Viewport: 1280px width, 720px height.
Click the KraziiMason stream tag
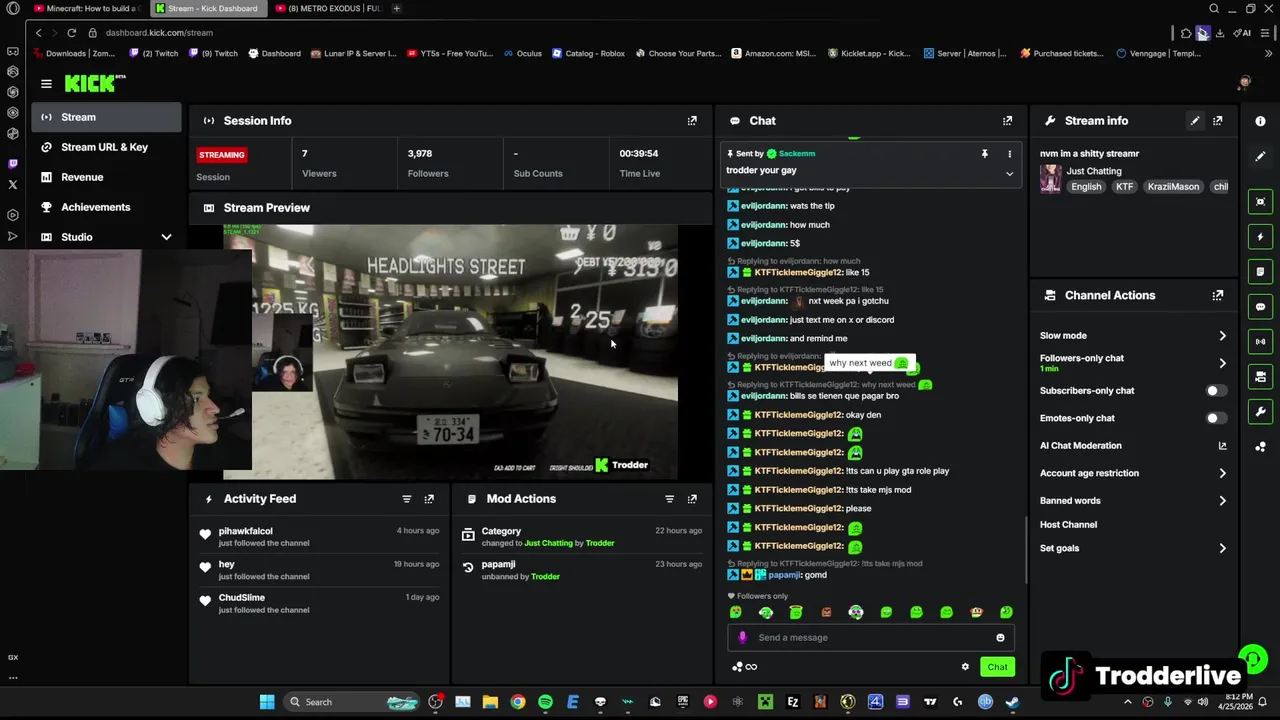click(x=1173, y=187)
